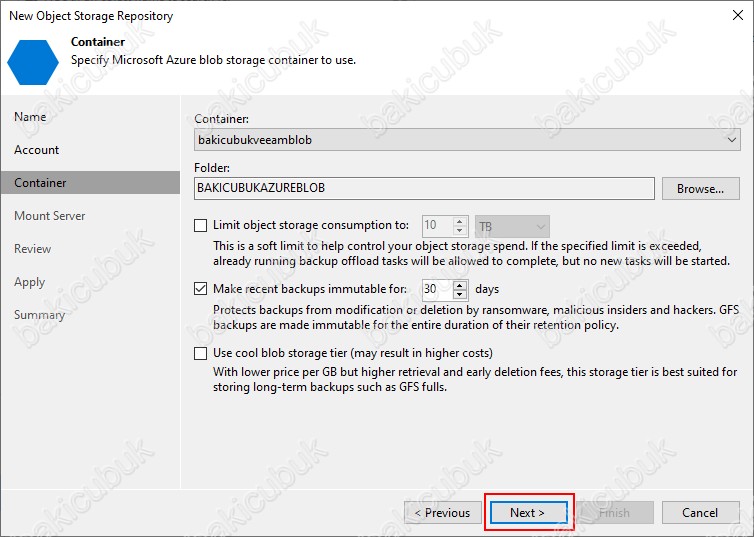
Task: Click the immutable days number field
Action: pos(436,290)
